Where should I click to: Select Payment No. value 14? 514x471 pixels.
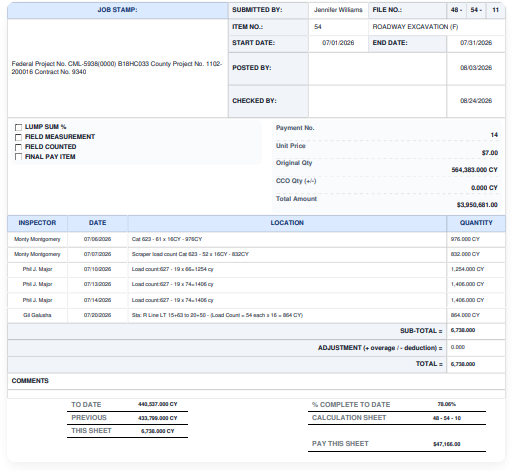pyautogui.click(x=494, y=135)
